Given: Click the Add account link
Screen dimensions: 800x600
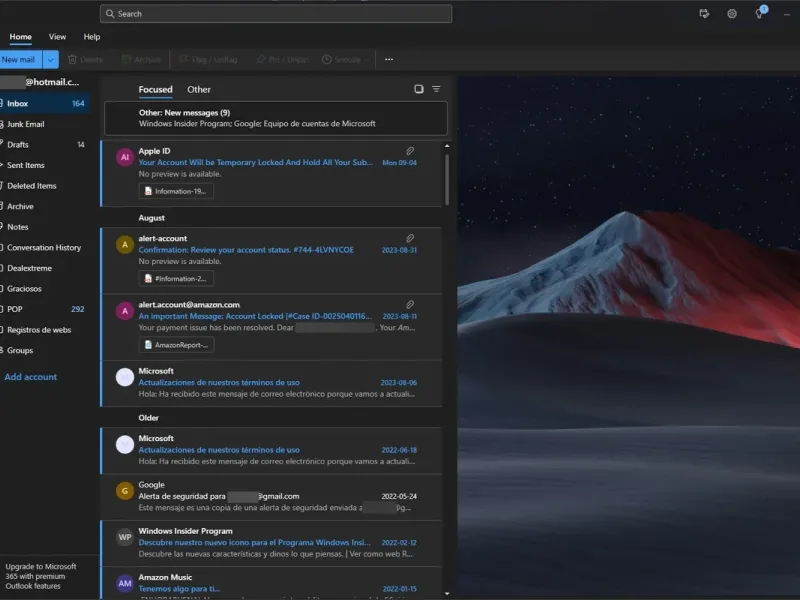Looking at the screenshot, I should pyautogui.click(x=31, y=377).
